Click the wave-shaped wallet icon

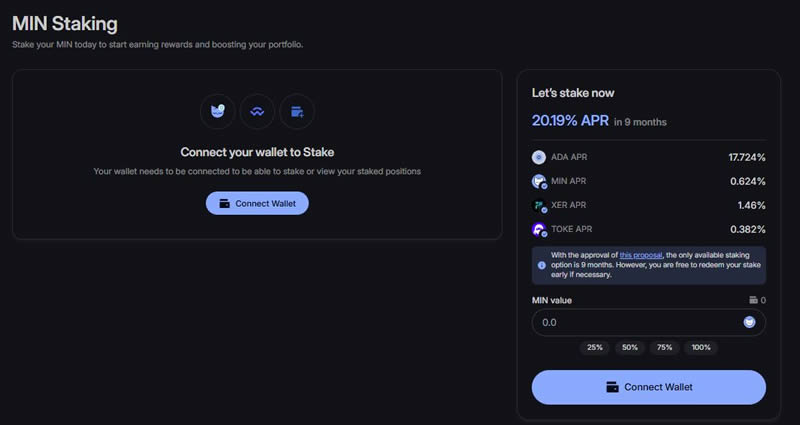click(257, 111)
